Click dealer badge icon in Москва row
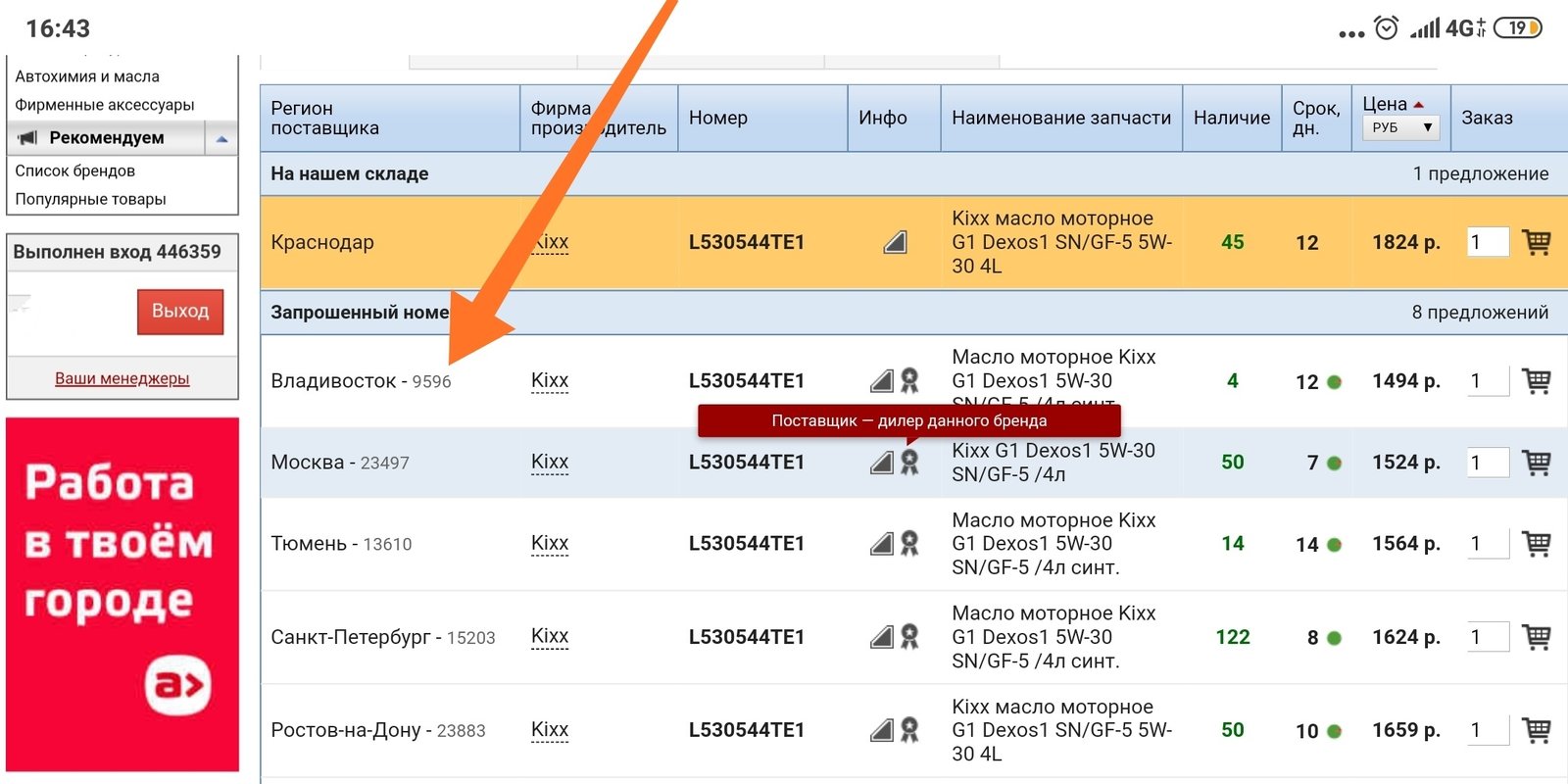This screenshot has width=1568, height=784. click(909, 462)
